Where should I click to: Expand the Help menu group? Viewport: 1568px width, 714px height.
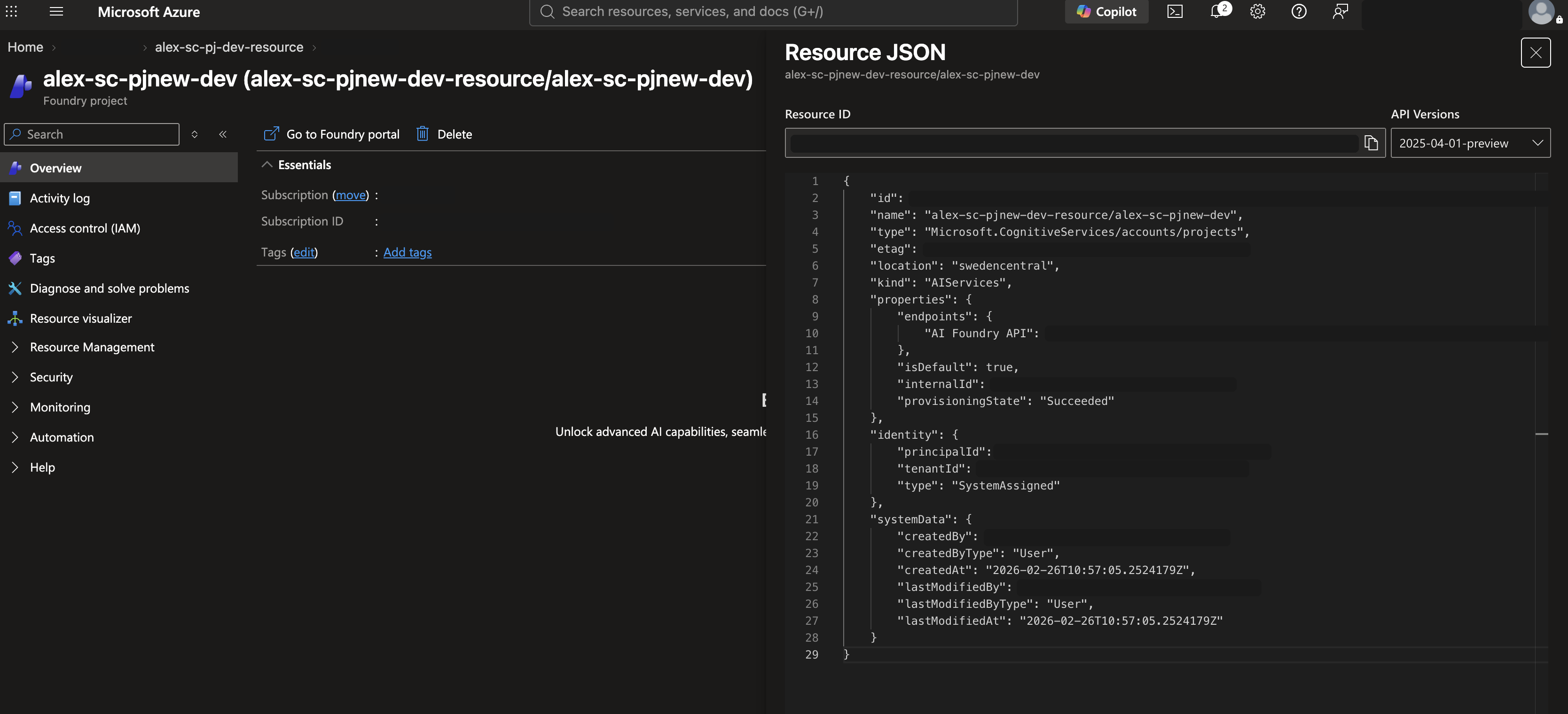(x=42, y=467)
